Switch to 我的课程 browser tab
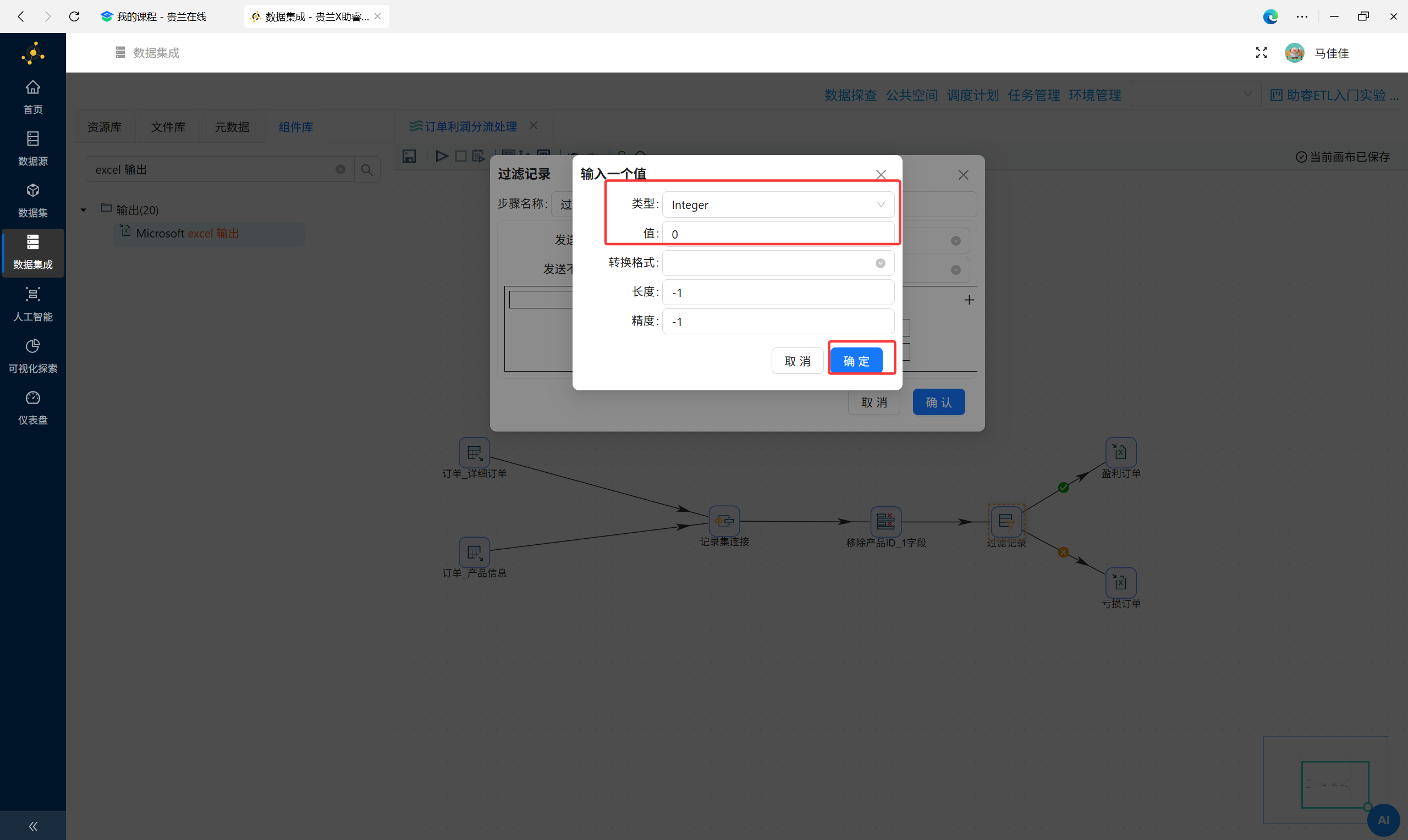Image resolution: width=1408 pixels, height=840 pixels. [154, 16]
